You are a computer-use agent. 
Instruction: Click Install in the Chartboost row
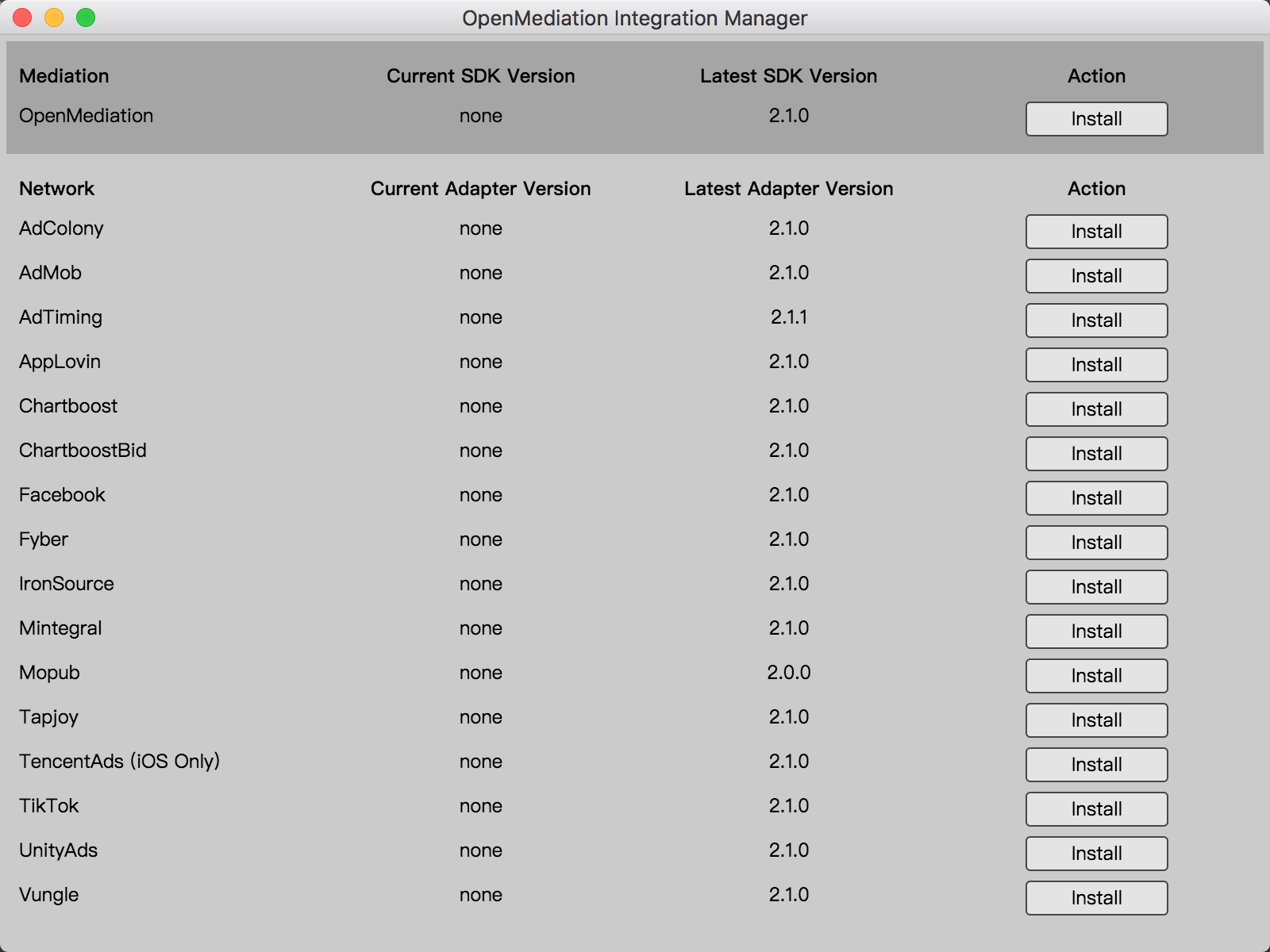(1096, 409)
